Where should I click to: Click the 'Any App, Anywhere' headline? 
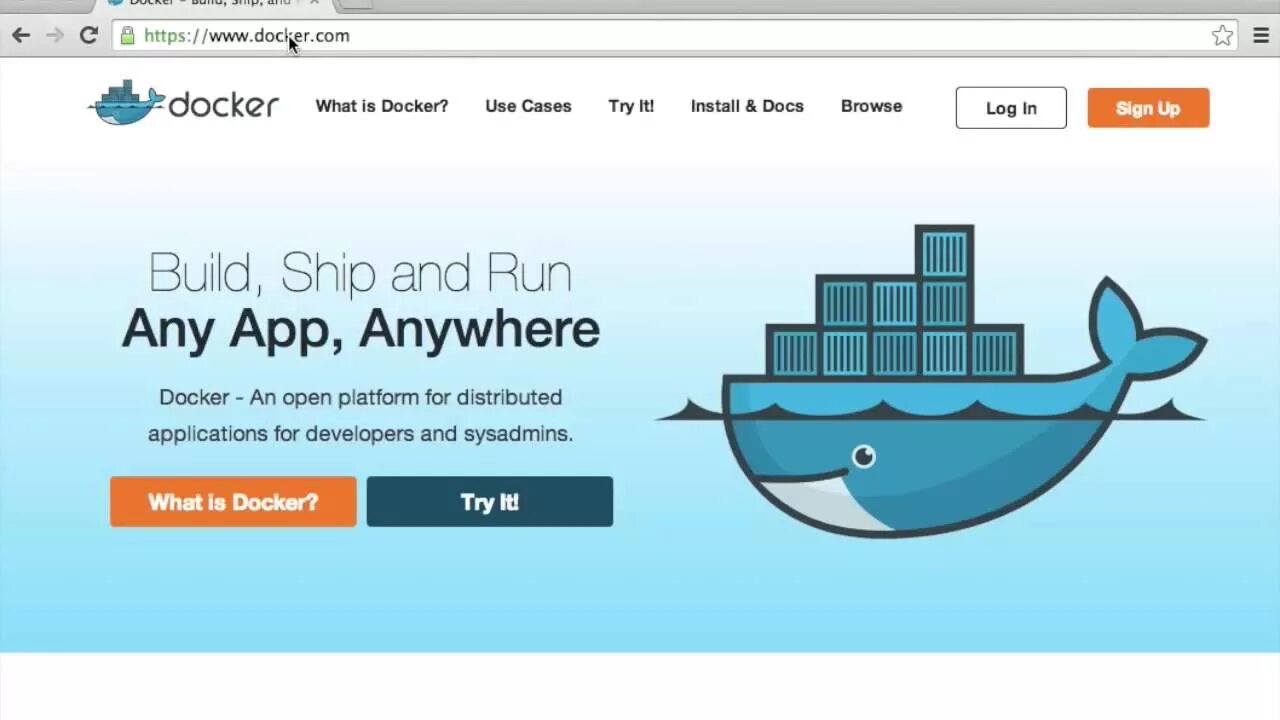(x=361, y=329)
